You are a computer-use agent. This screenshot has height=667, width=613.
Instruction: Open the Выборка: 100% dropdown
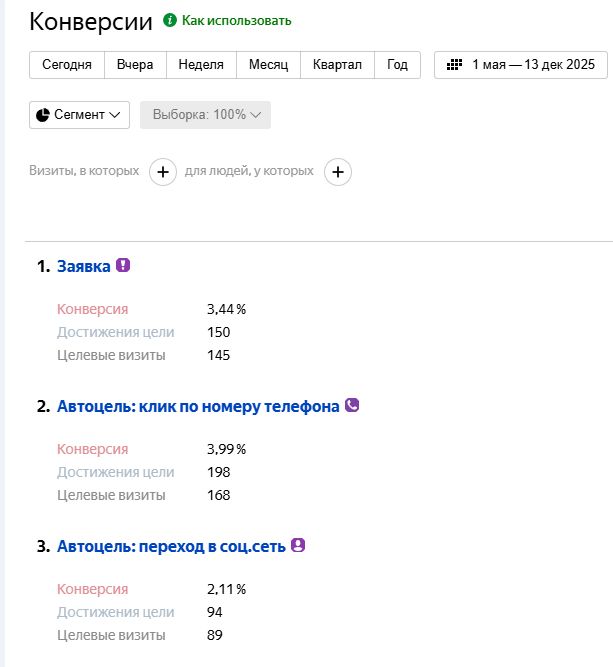[x=206, y=115]
